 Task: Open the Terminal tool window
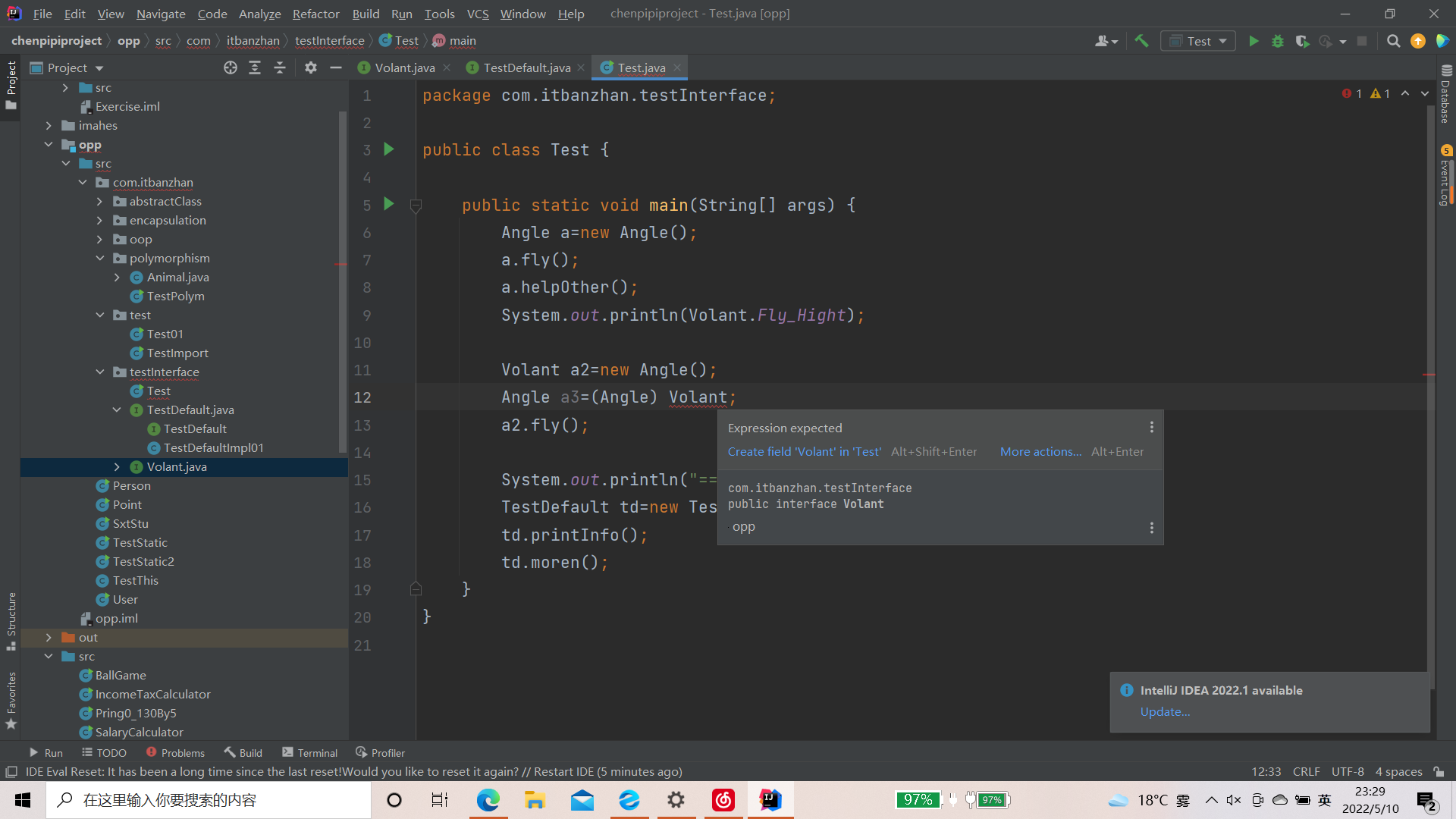click(x=309, y=752)
